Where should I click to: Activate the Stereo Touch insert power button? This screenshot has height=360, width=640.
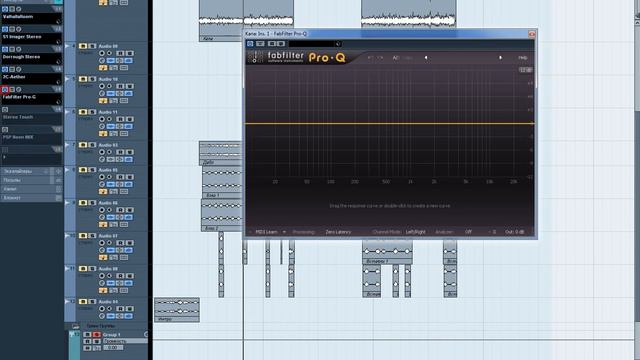(5, 109)
